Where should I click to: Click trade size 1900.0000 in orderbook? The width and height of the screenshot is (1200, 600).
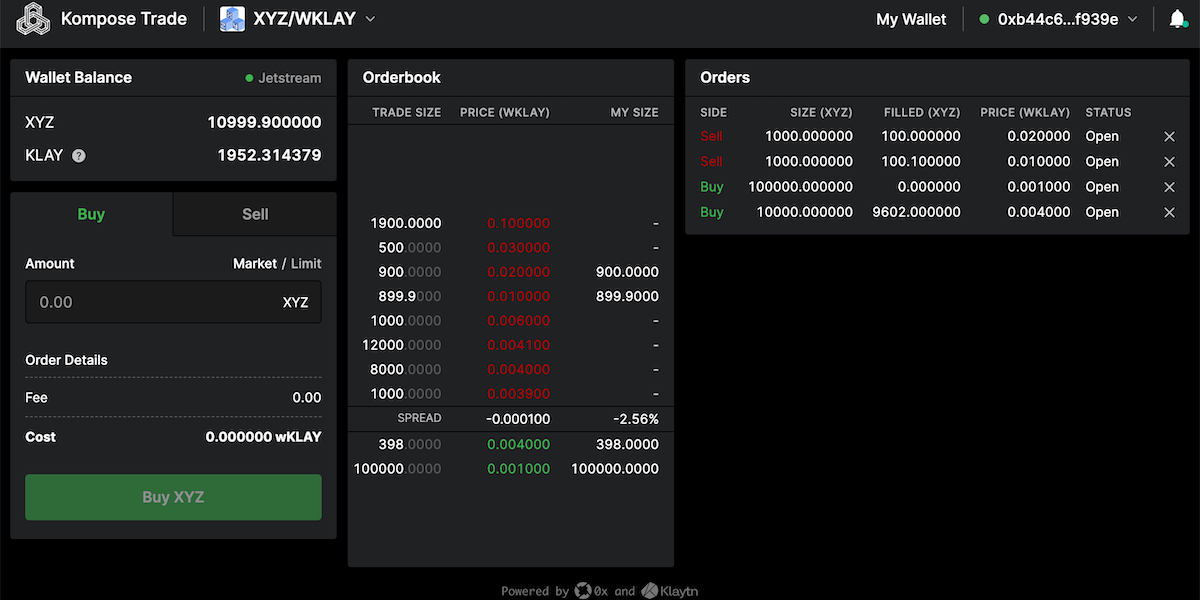tap(405, 224)
